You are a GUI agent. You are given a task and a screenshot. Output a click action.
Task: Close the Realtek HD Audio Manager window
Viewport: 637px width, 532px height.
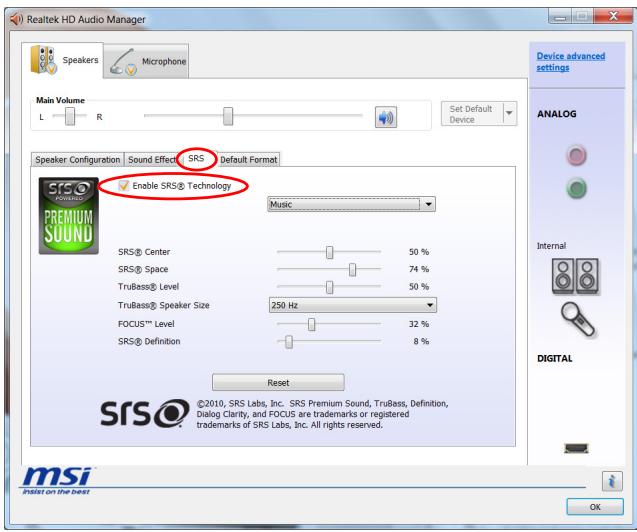(x=613, y=16)
